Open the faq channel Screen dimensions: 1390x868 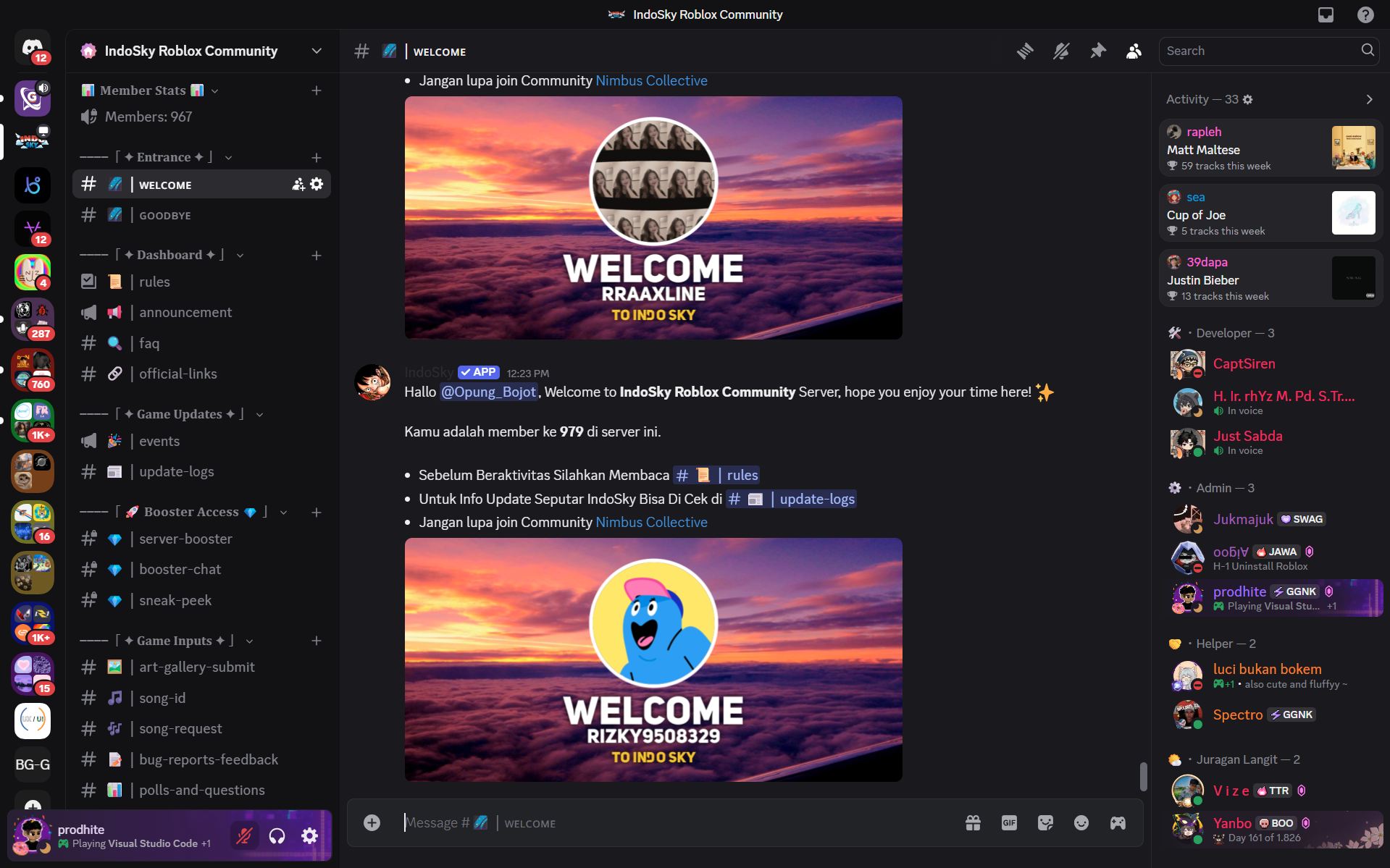click(x=202, y=343)
